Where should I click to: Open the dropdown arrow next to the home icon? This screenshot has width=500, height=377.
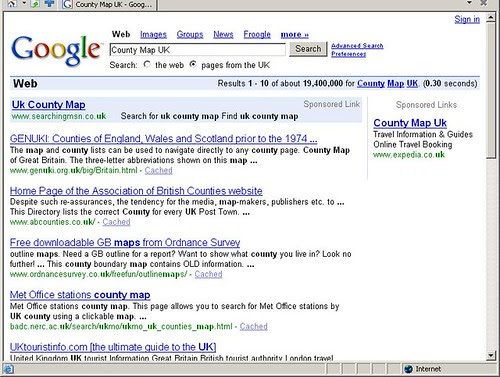pyautogui.click(x=24, y=3)
